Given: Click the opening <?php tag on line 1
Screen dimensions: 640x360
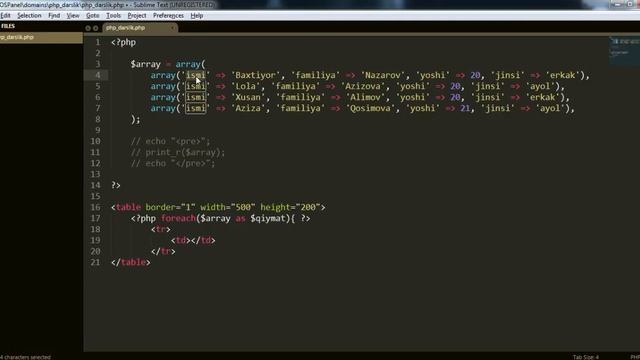Looking at the screenshot, I should pyautogui.click(x=124, y=42).
